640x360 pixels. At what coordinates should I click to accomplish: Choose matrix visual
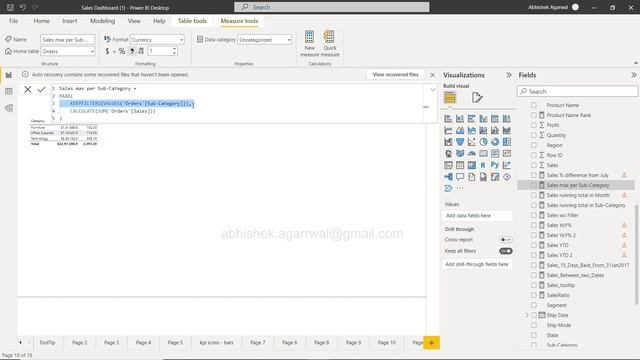471,165
